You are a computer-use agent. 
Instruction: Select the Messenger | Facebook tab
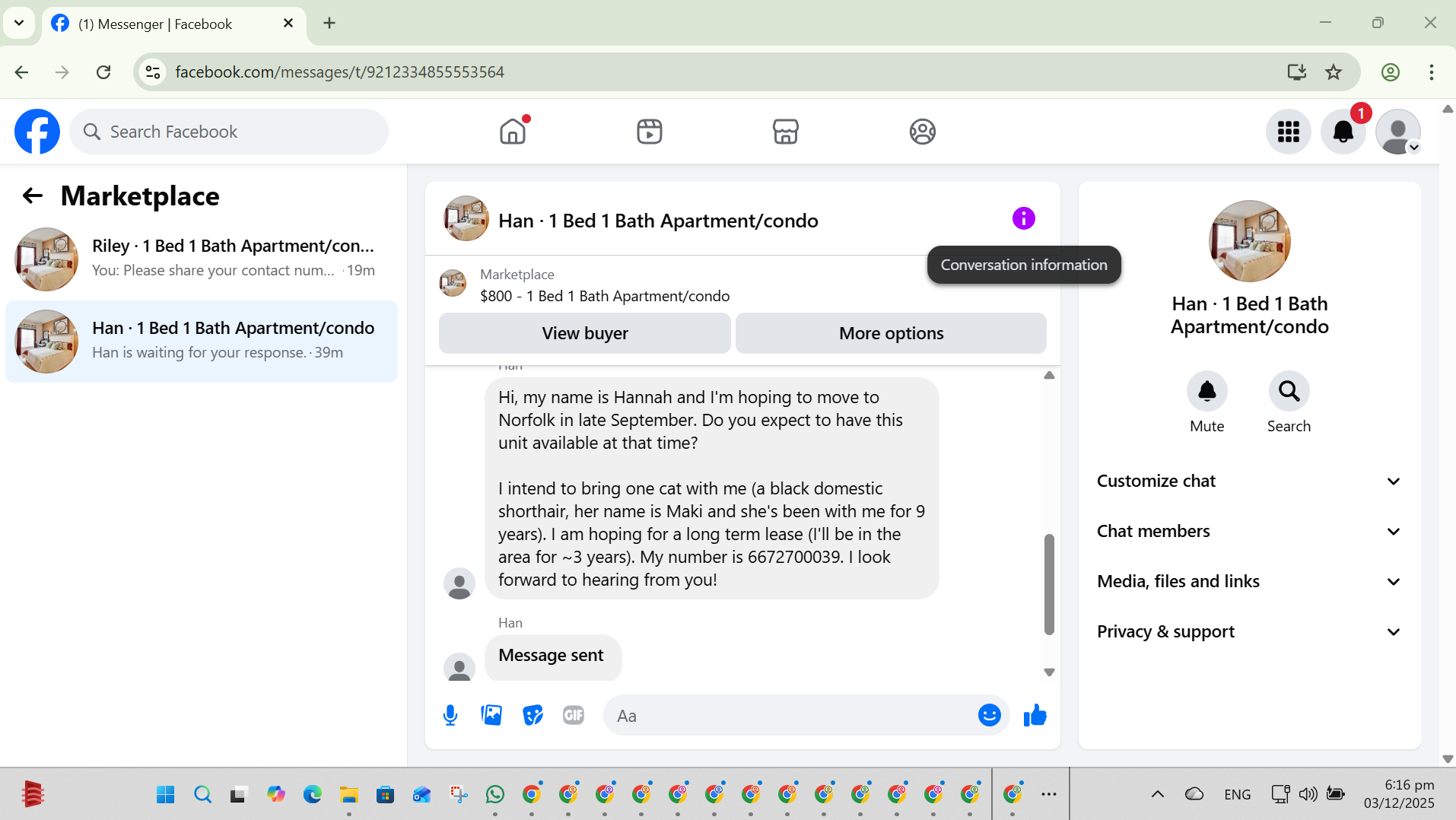(x=173, y=24)
